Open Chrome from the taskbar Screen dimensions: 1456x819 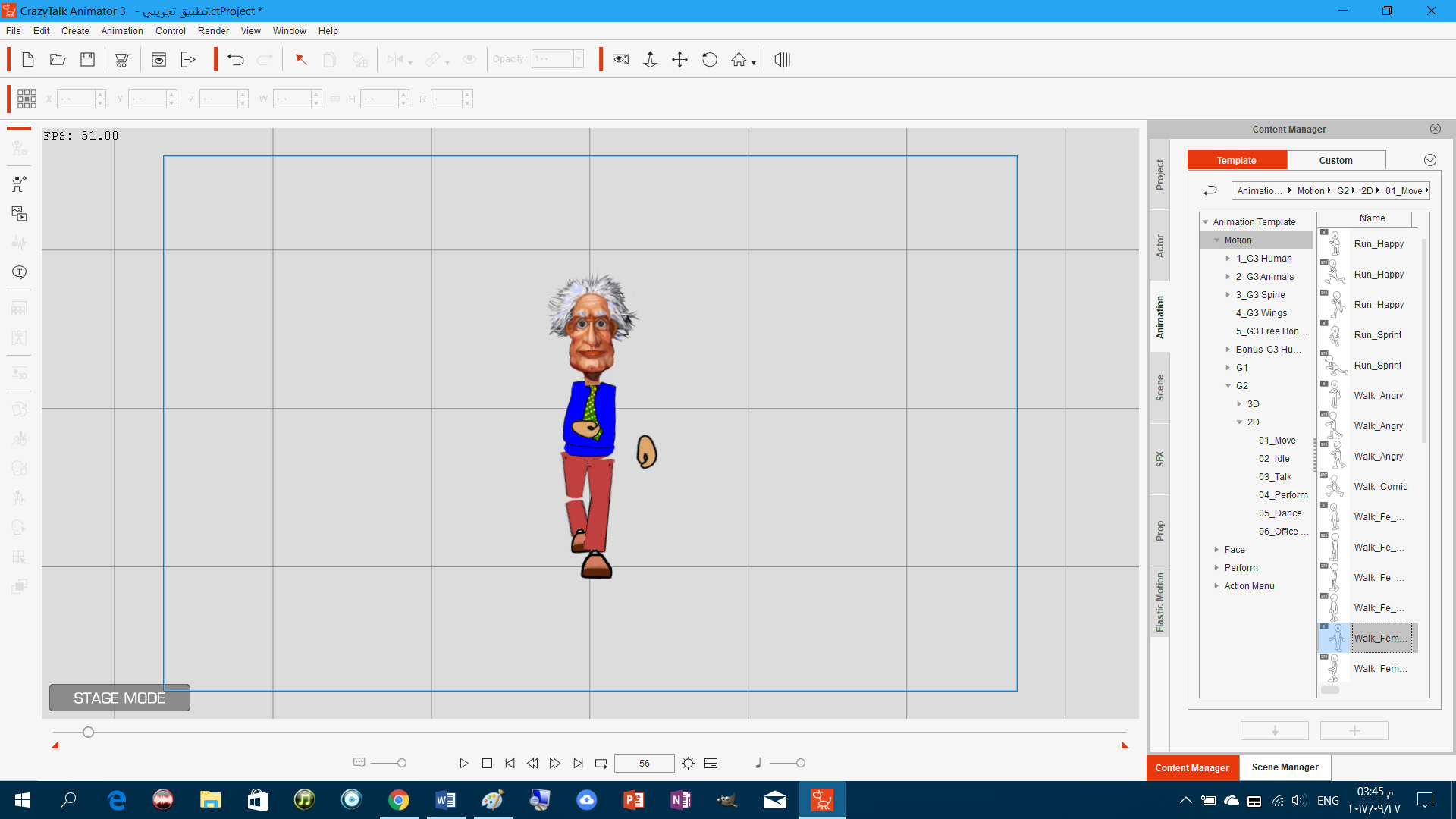pos(398,800)
